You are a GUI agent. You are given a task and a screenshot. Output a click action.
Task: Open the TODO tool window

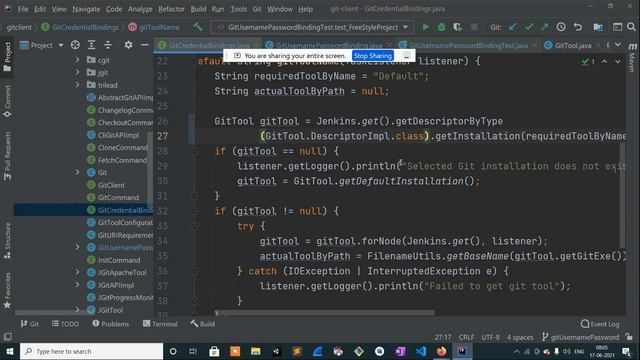tap(65, 324)
